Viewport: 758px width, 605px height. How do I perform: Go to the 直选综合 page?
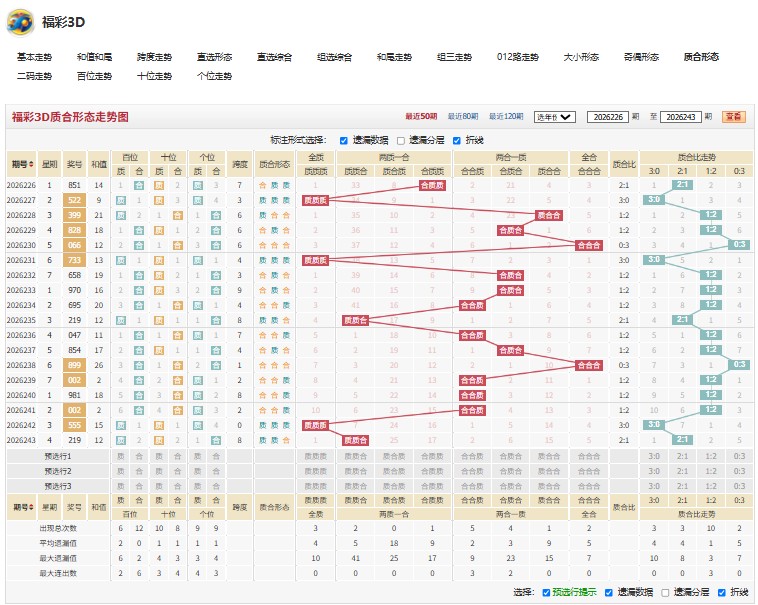(x=274, y=57)
